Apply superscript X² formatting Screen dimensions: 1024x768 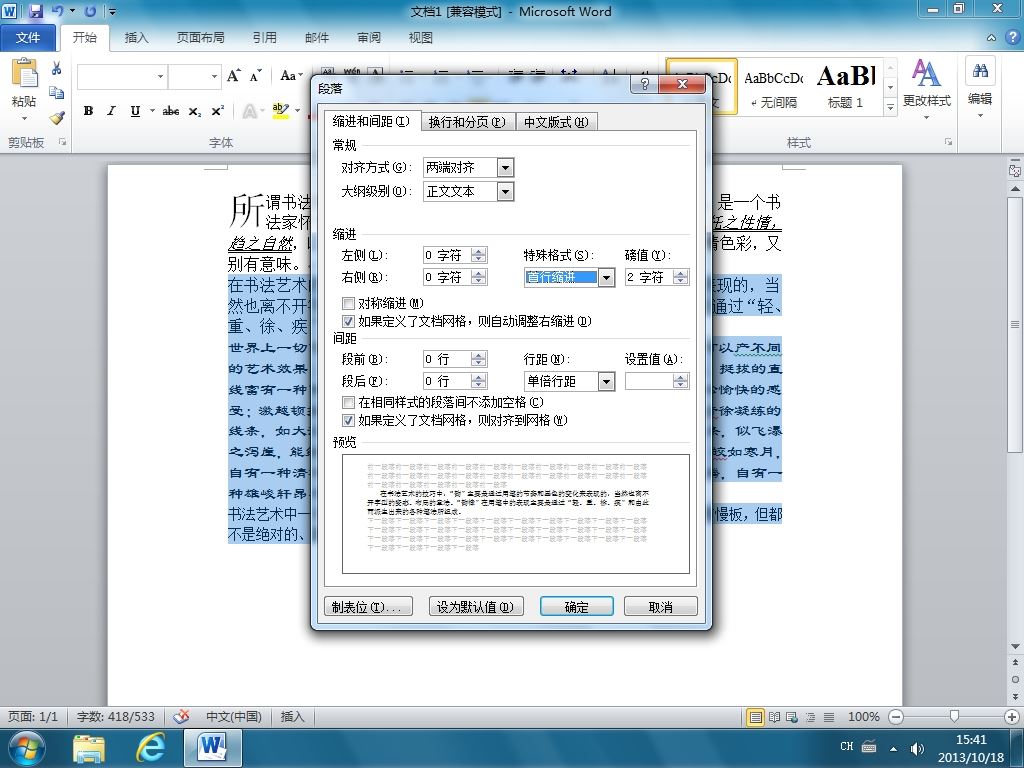pyautogui.click(x=217, y=111)
